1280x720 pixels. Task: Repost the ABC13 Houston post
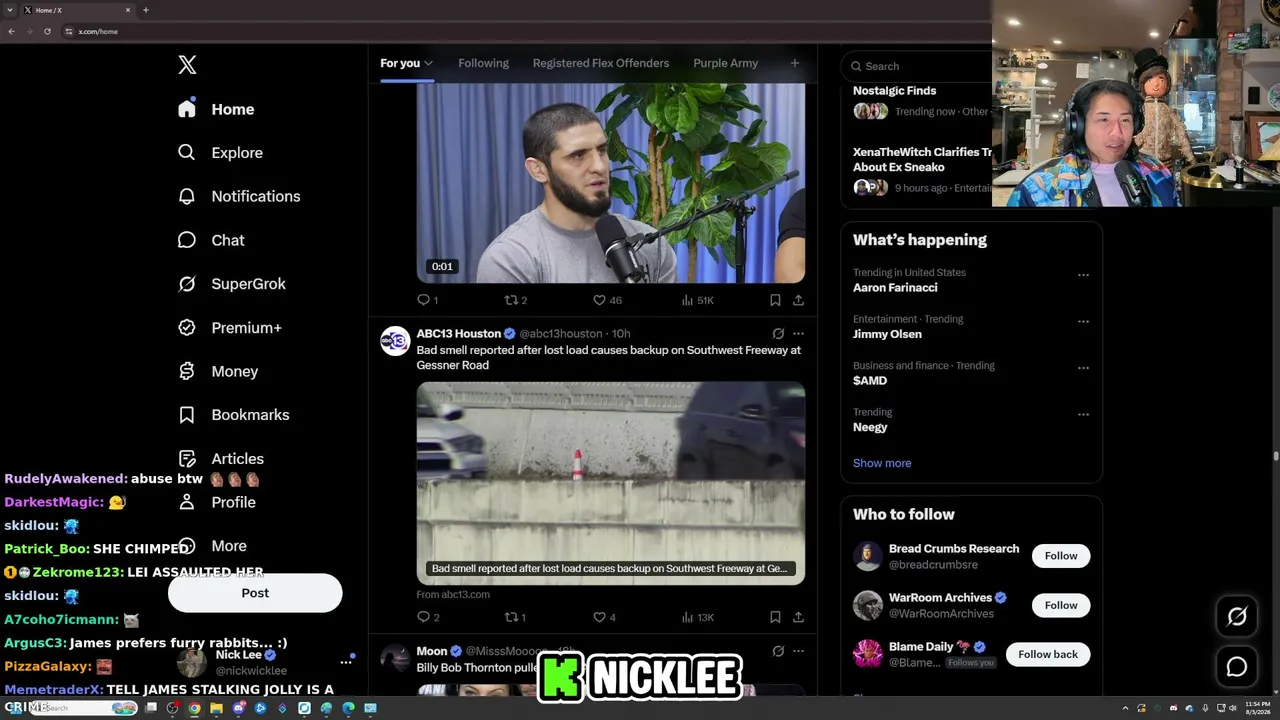[x=515, y=617]
